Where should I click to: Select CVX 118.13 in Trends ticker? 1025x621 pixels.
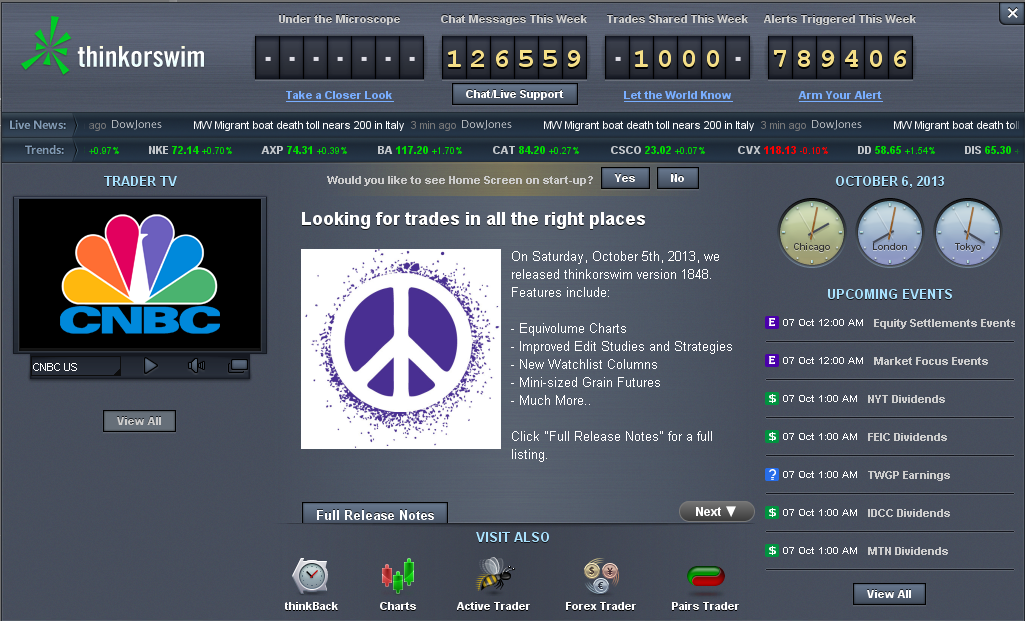782,150
